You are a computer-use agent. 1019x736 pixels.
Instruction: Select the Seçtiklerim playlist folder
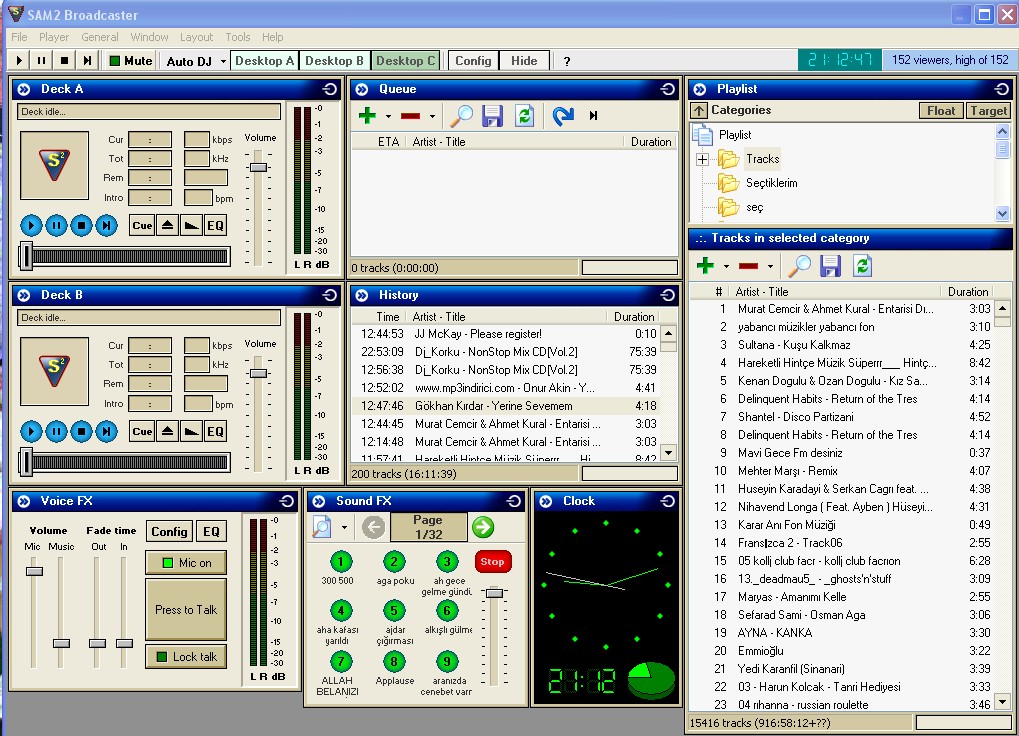(x=771, y=183)
